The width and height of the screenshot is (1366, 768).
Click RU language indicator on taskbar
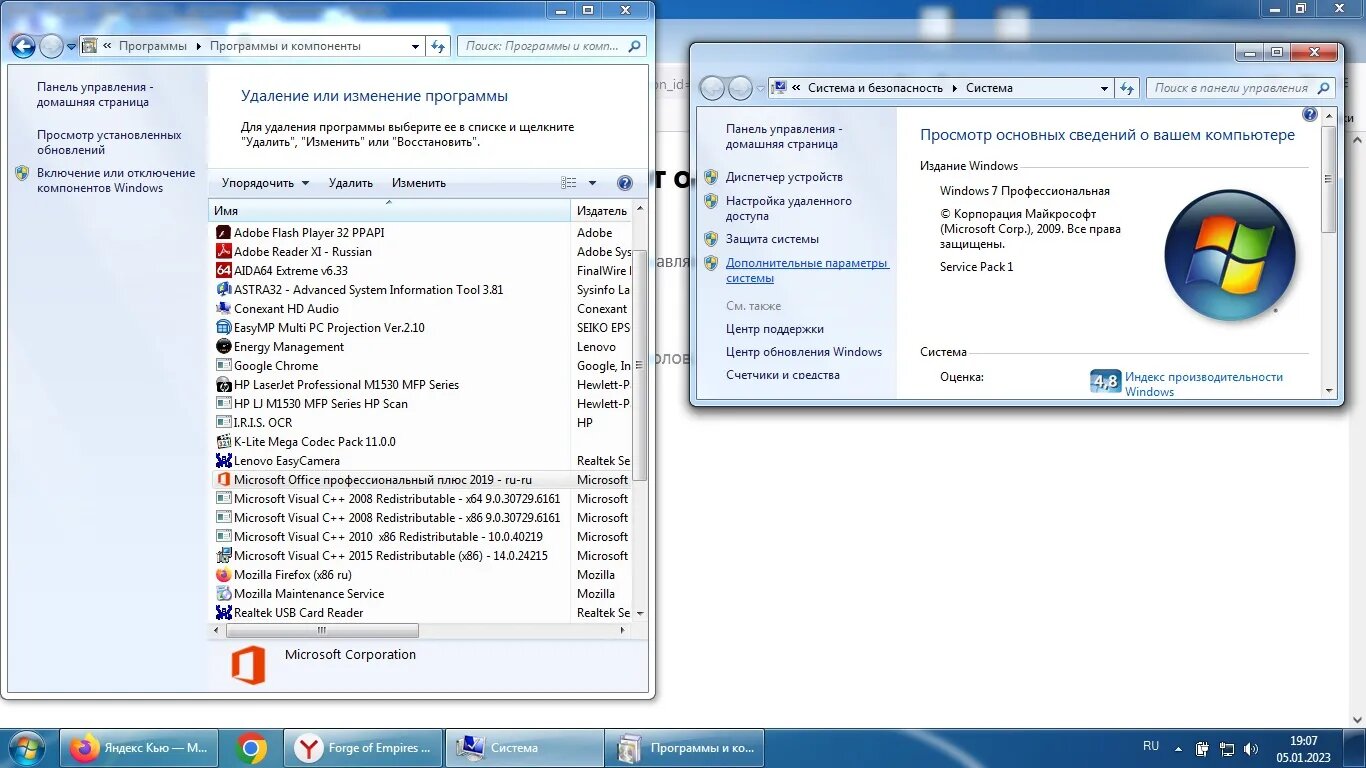[x=1151, y=746]
